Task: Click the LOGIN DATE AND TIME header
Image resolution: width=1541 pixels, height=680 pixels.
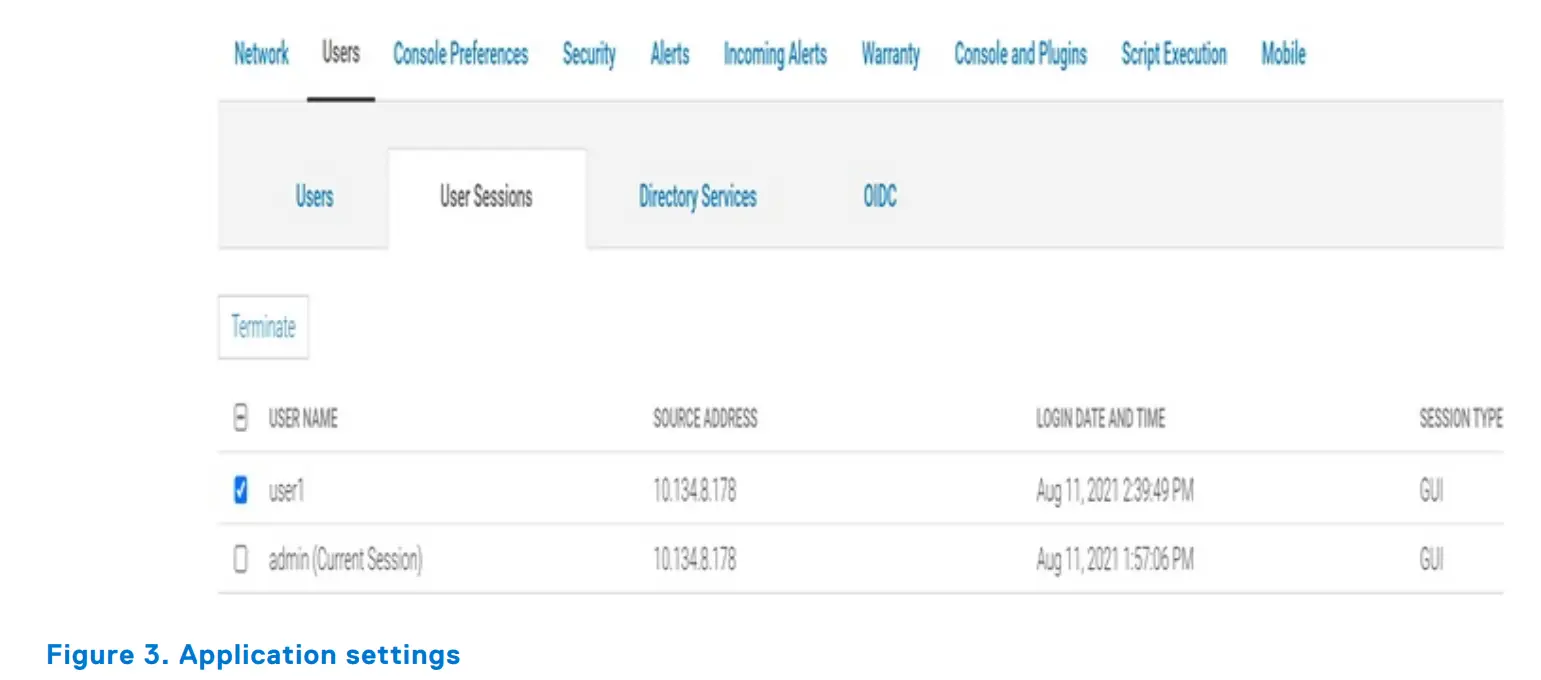Action: [1101, 418]
